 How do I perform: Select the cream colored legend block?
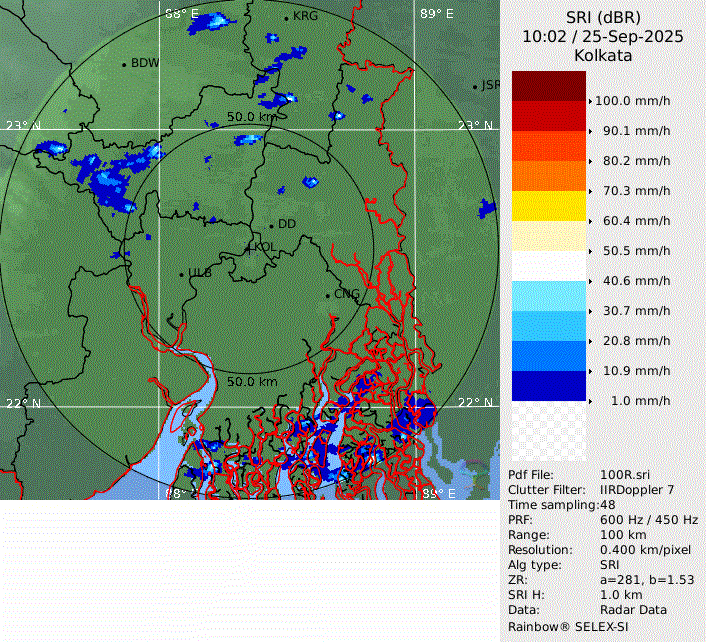[x=548, y=236]
